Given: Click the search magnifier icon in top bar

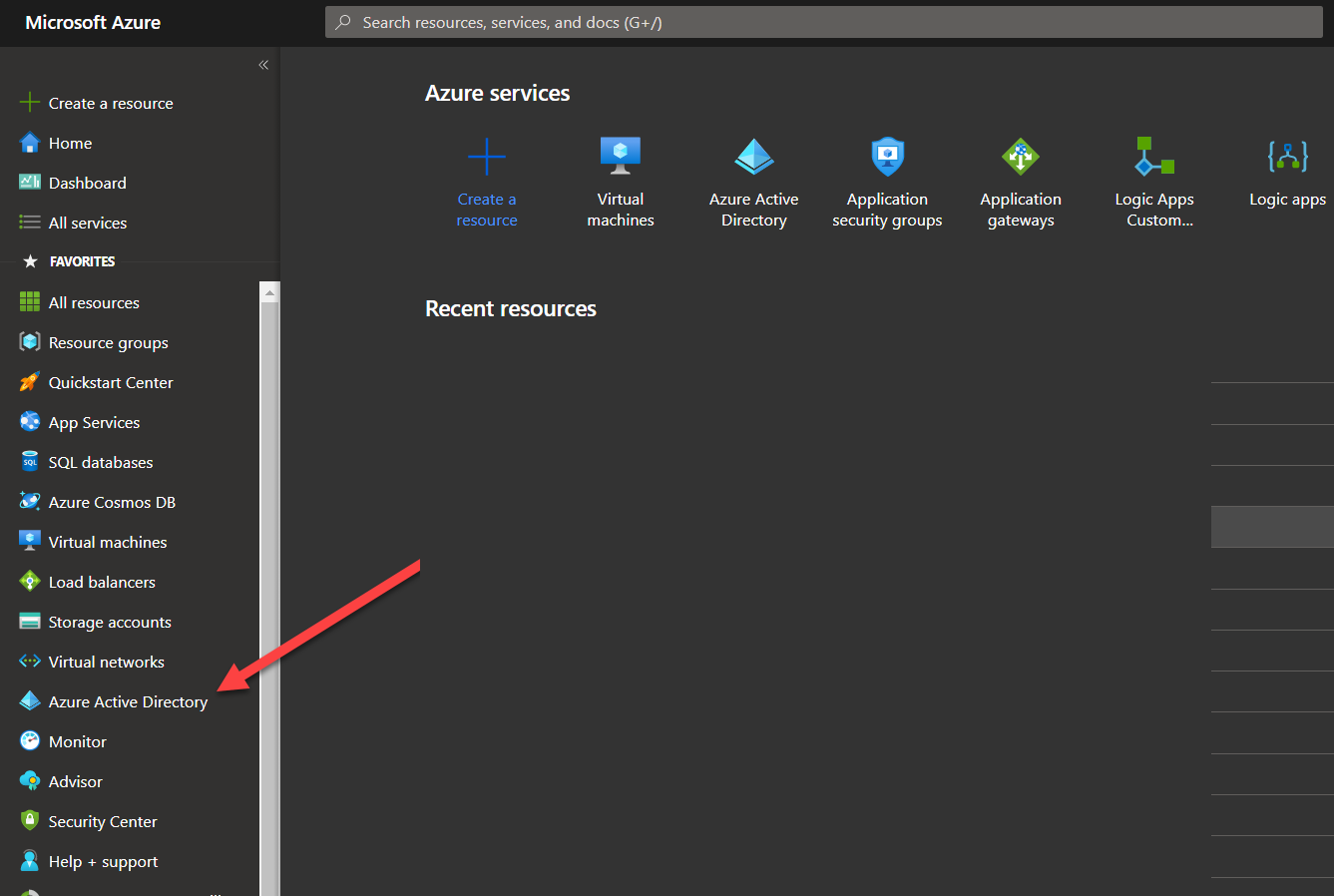Looking at the screenshot, I should click(x=343, y=22).
